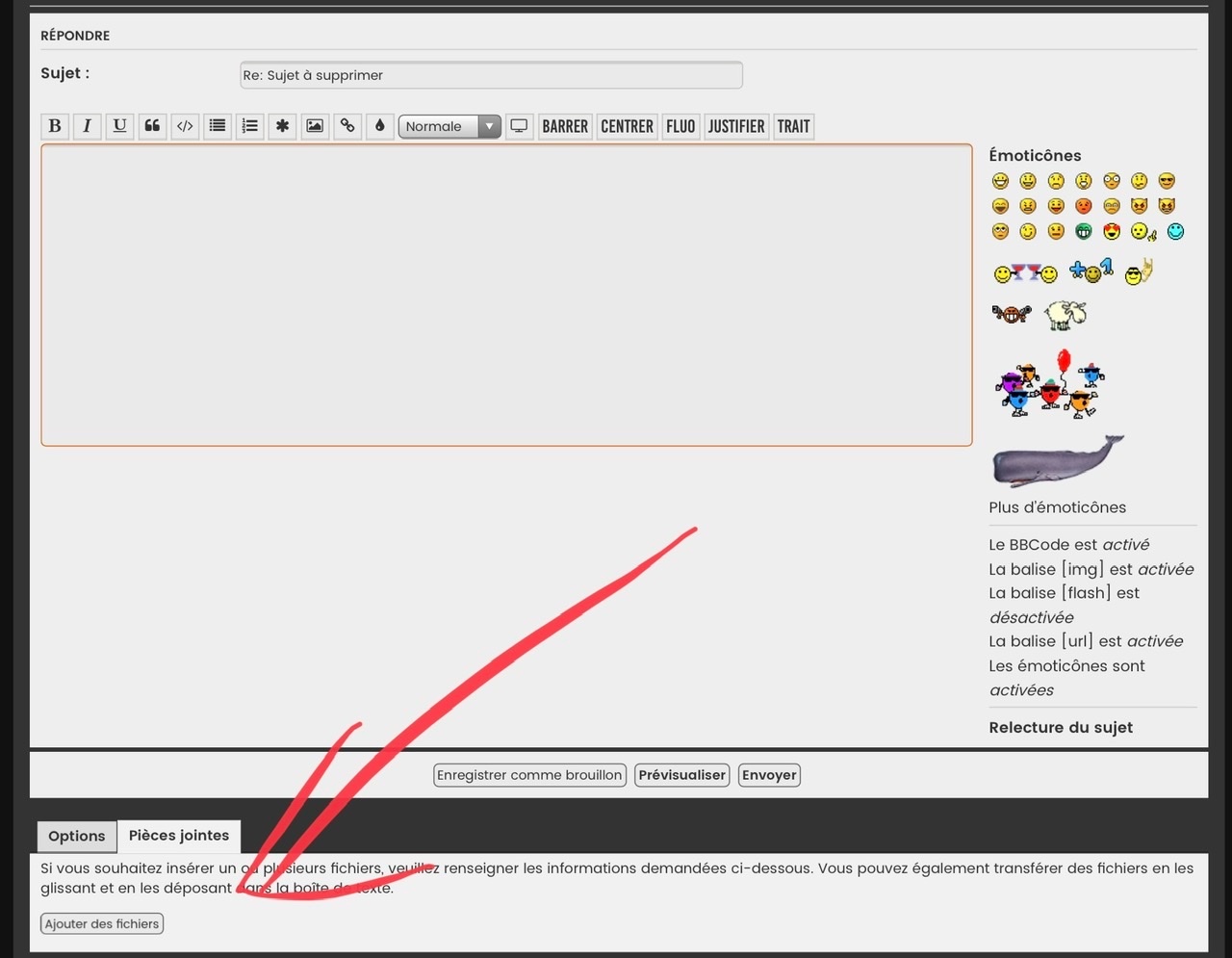Click the monitor screen toolbar icon
1232x958 pixels.
[519, 126]
